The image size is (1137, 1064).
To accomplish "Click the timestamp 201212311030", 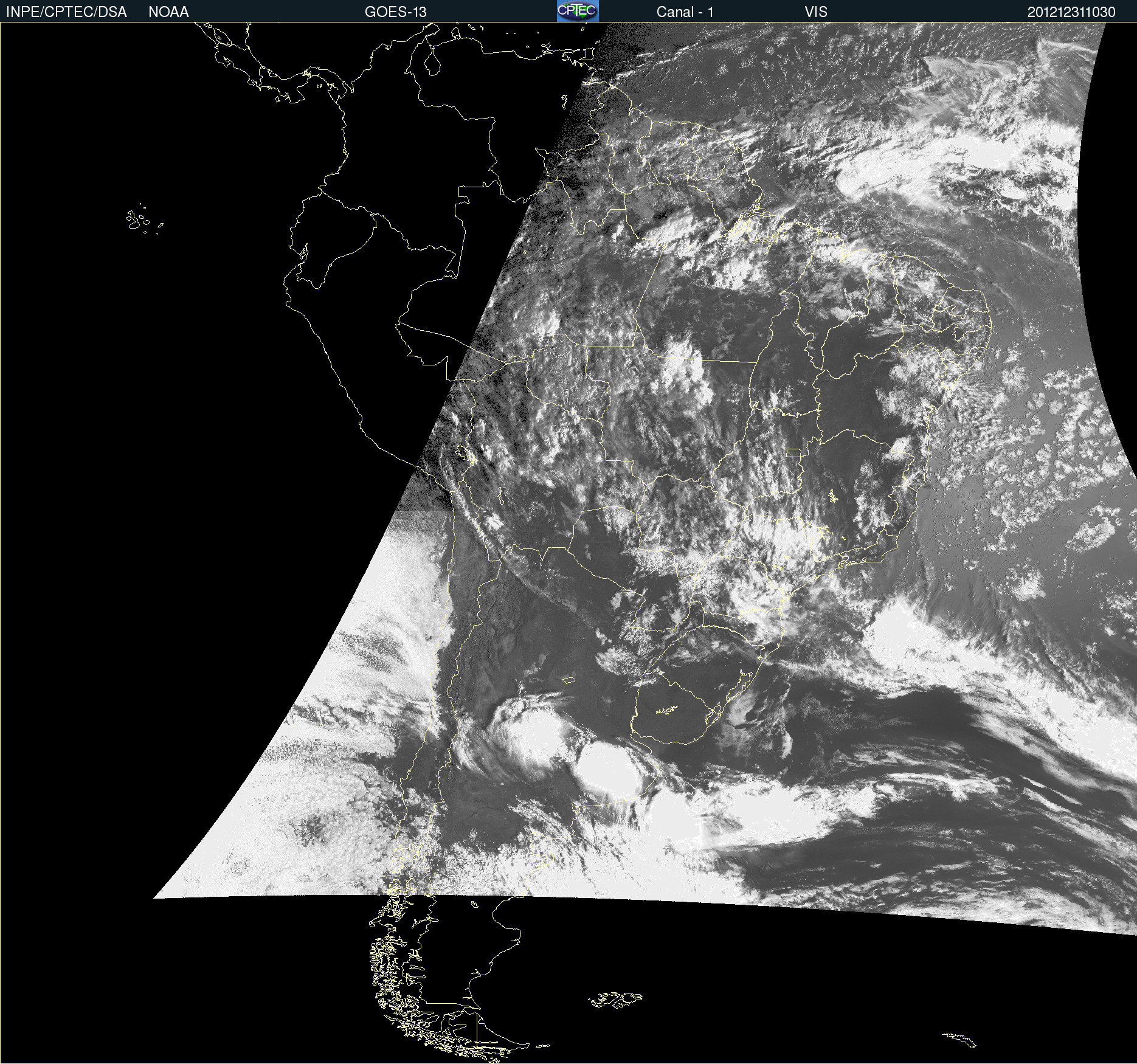I will coord(1071,12).
